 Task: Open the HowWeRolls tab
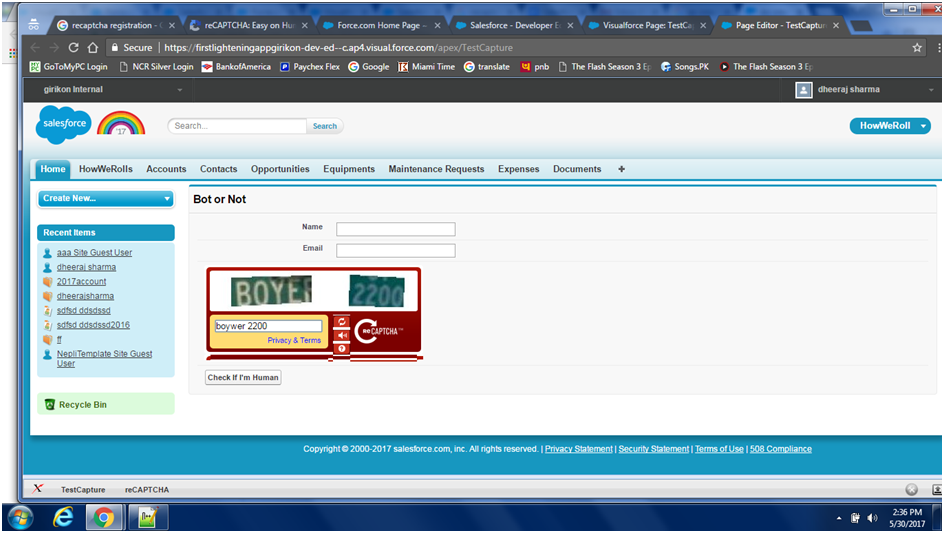click(x=105, y=169)
